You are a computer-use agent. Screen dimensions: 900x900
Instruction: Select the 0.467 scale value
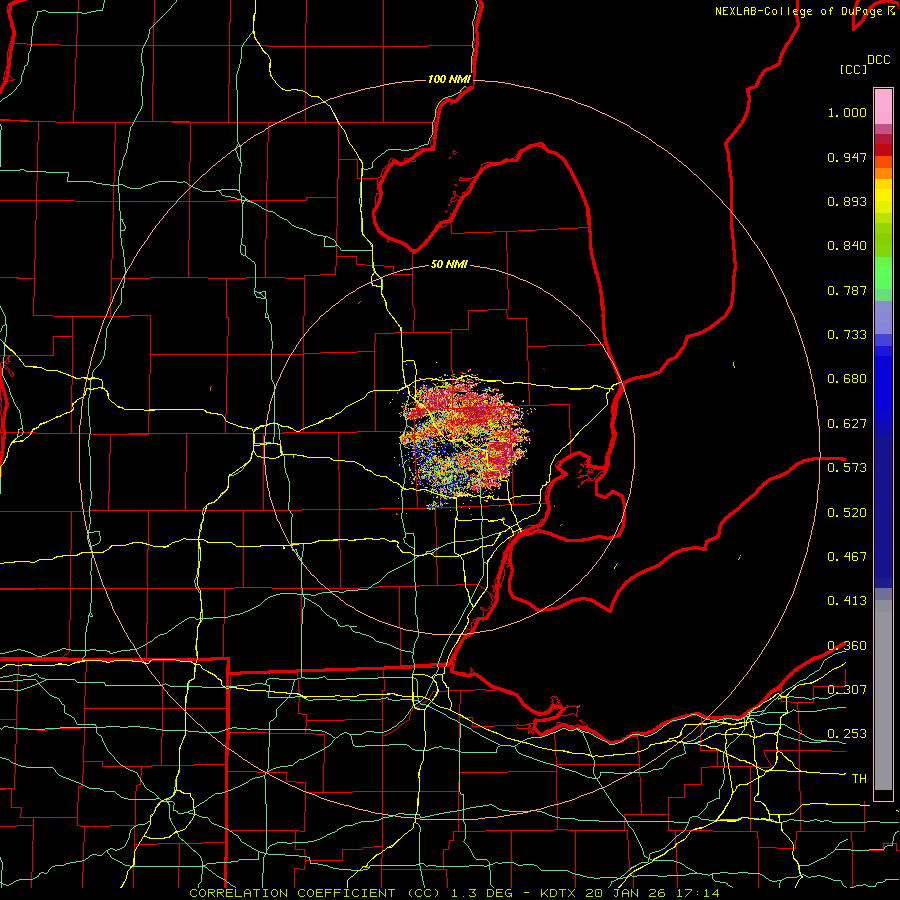(847, 556)
